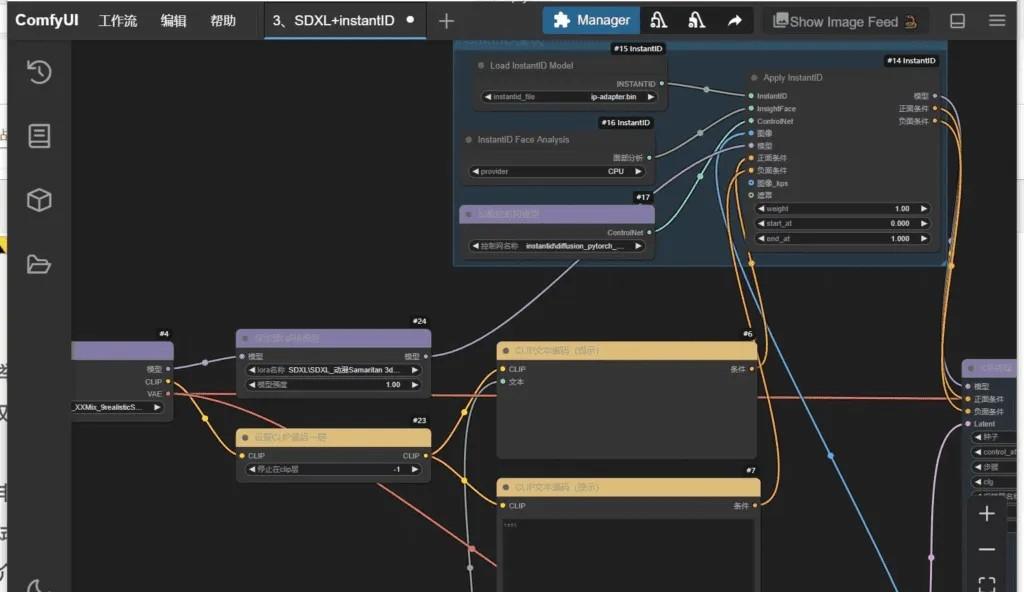The width and height of the screenshot is (1024, 592).
Task: Next ControlNet name option right arrow
Action: point(638,246)
